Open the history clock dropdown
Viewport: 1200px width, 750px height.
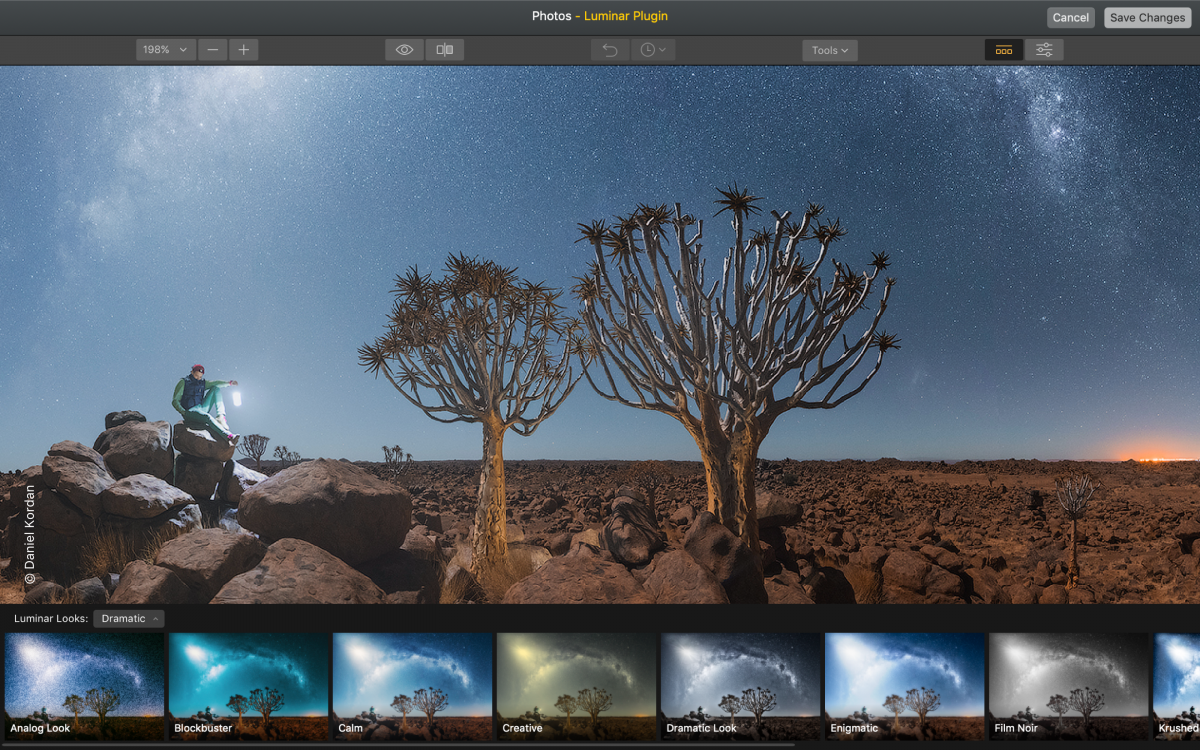(653, 50)
